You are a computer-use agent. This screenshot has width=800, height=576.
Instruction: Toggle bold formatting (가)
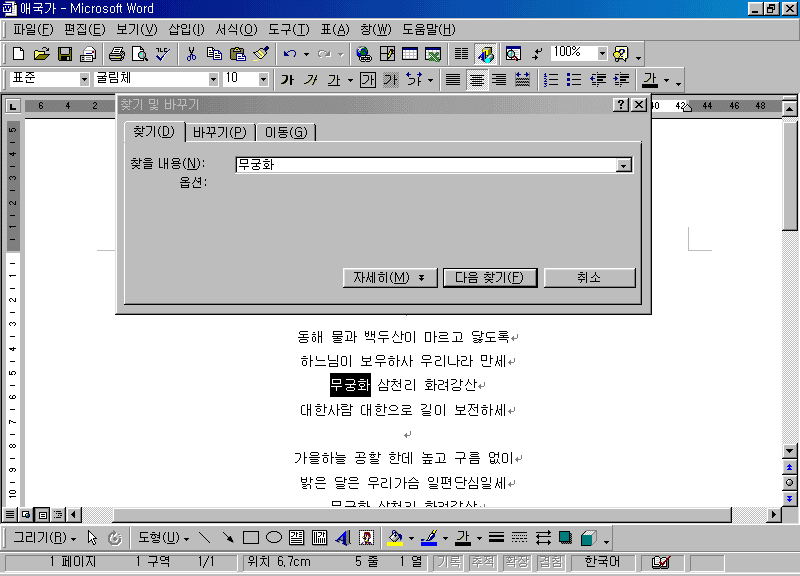point(287,80)
